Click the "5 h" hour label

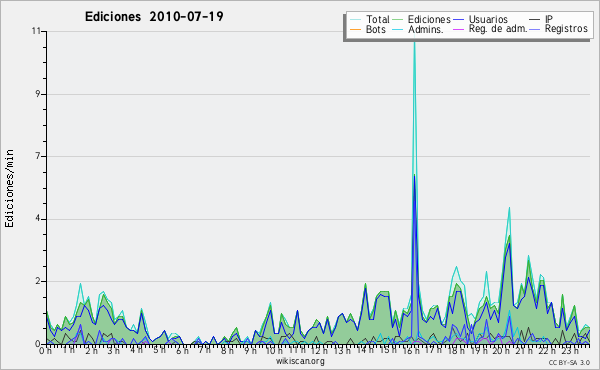(x=159, y=350)
